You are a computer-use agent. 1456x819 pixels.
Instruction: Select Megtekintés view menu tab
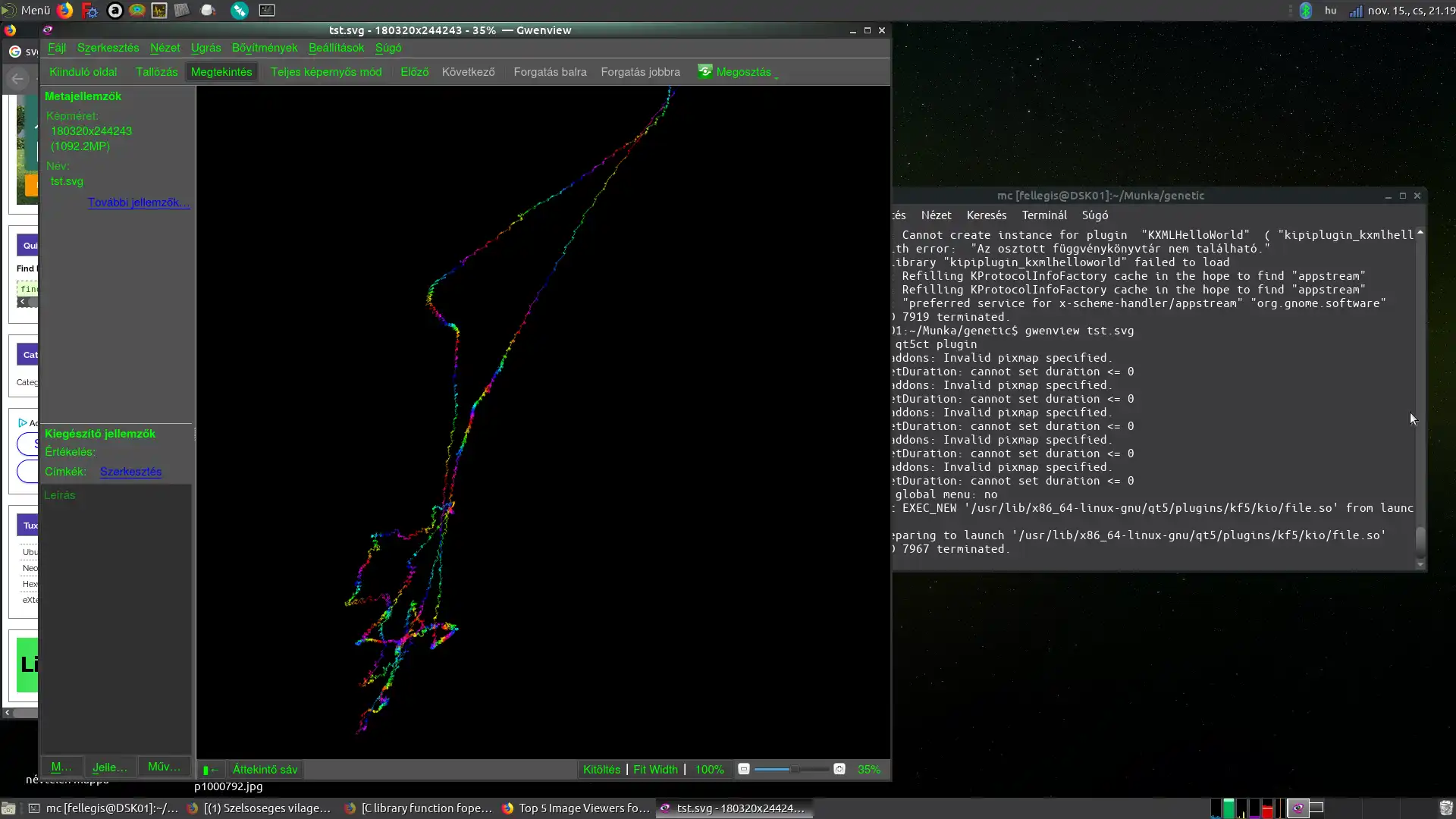coord(221,71)
